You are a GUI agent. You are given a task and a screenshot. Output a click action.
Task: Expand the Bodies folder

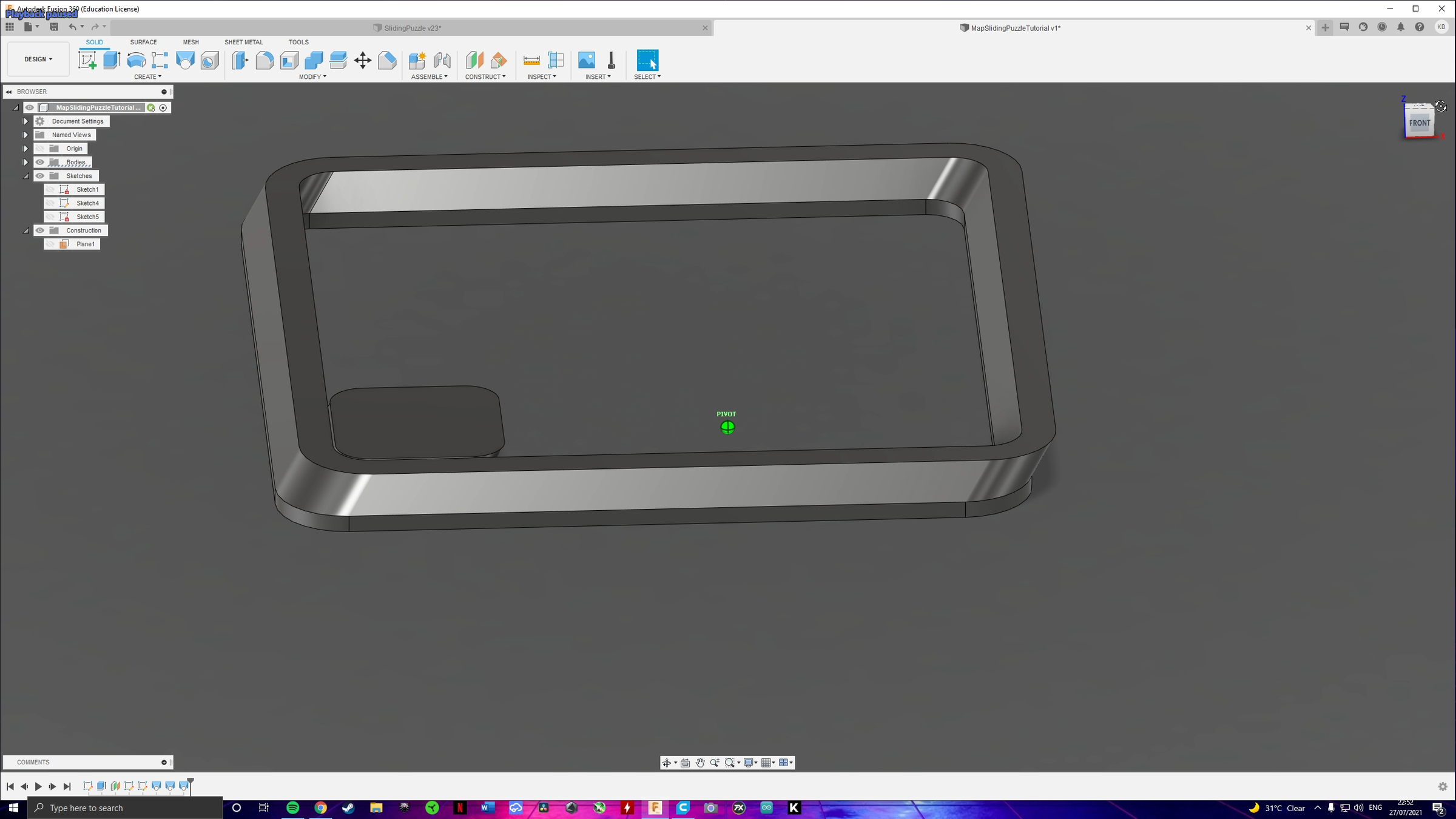25,162
